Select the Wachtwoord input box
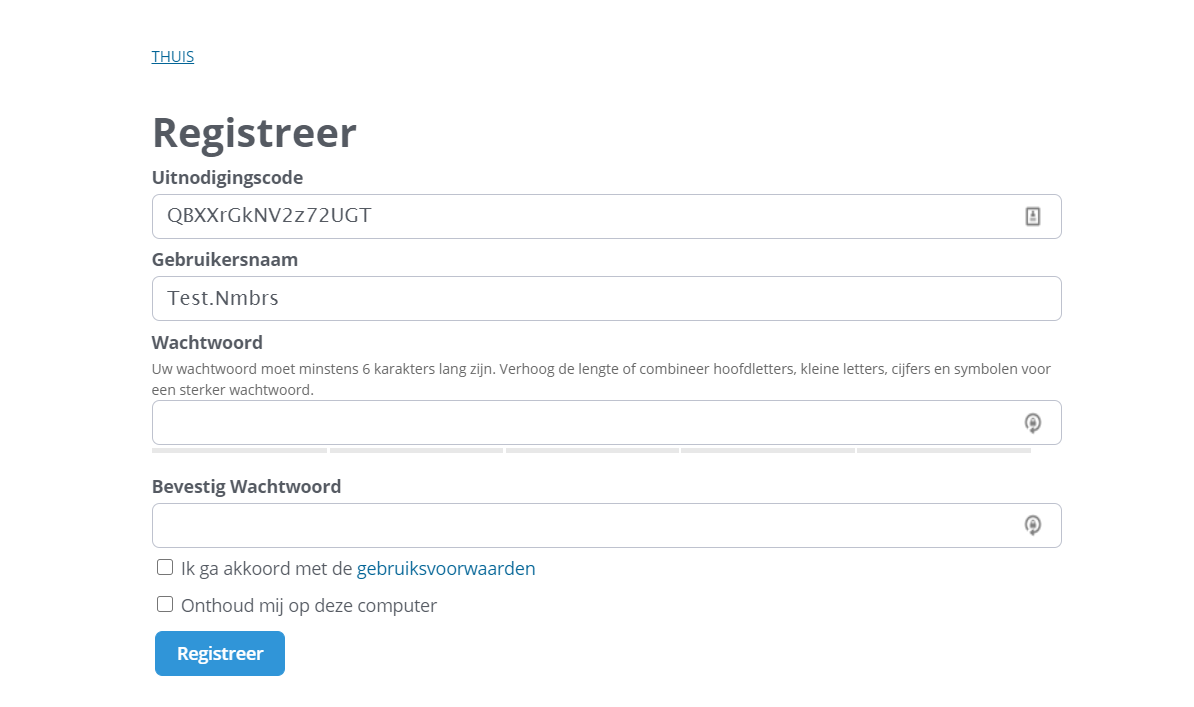The image size is (1194, 707). (580, 423)
